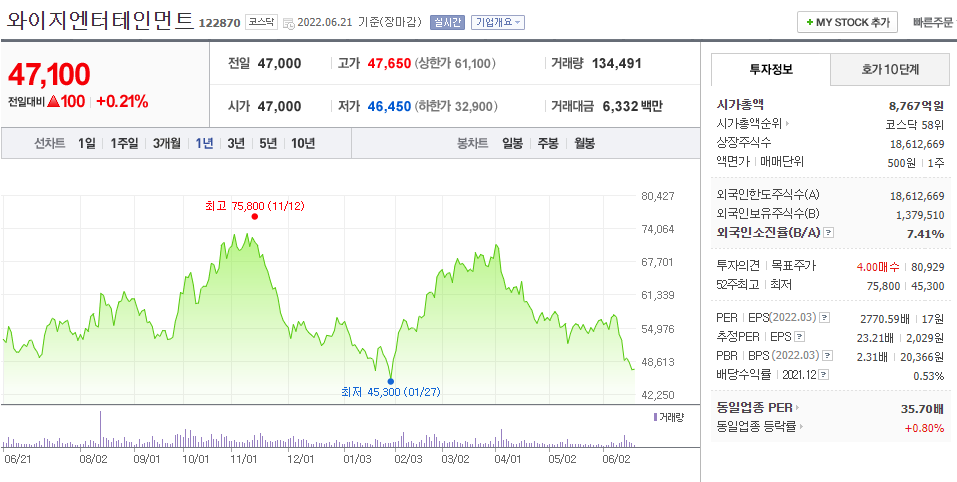Click 고가 value 47,650

point(389,63)
